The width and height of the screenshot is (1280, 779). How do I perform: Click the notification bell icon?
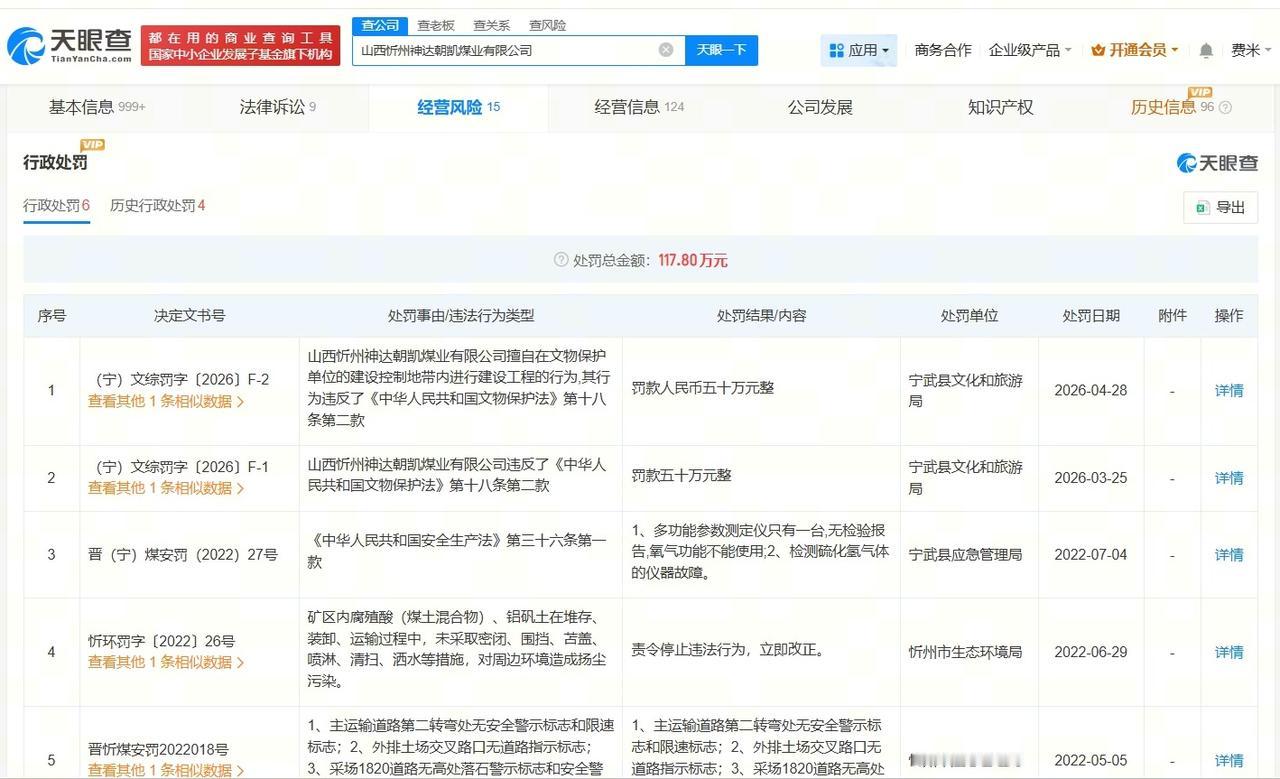(x=1206, y=50)
